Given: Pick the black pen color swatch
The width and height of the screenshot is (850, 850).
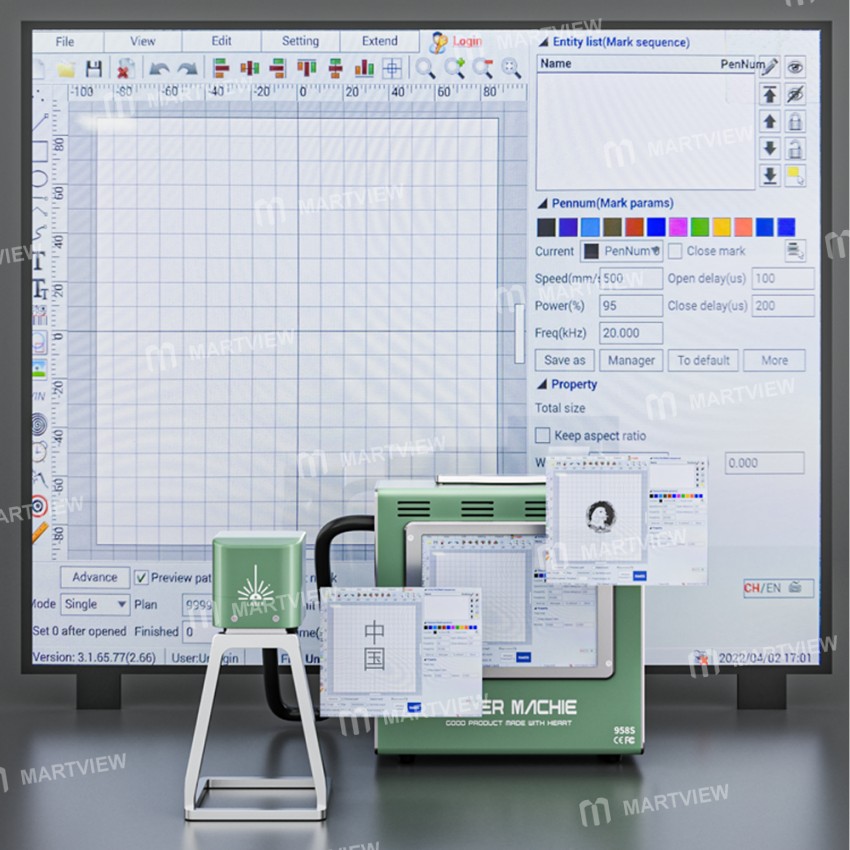Looking at the screenshot, I should tap(546, 227).
